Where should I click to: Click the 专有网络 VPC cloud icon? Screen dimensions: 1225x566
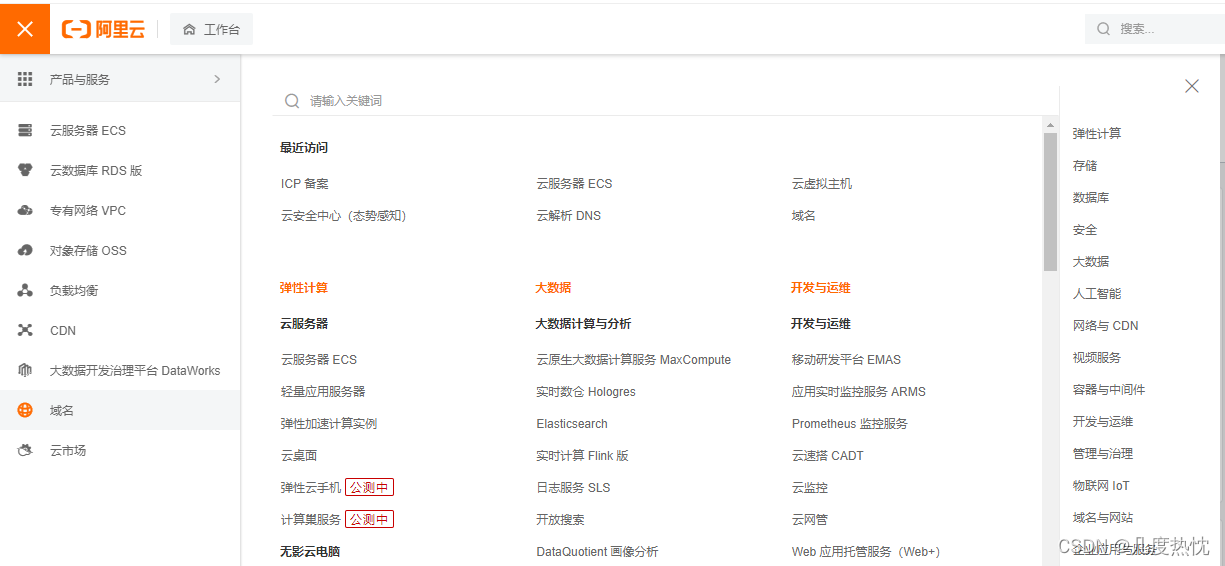(x=25, y=210)
